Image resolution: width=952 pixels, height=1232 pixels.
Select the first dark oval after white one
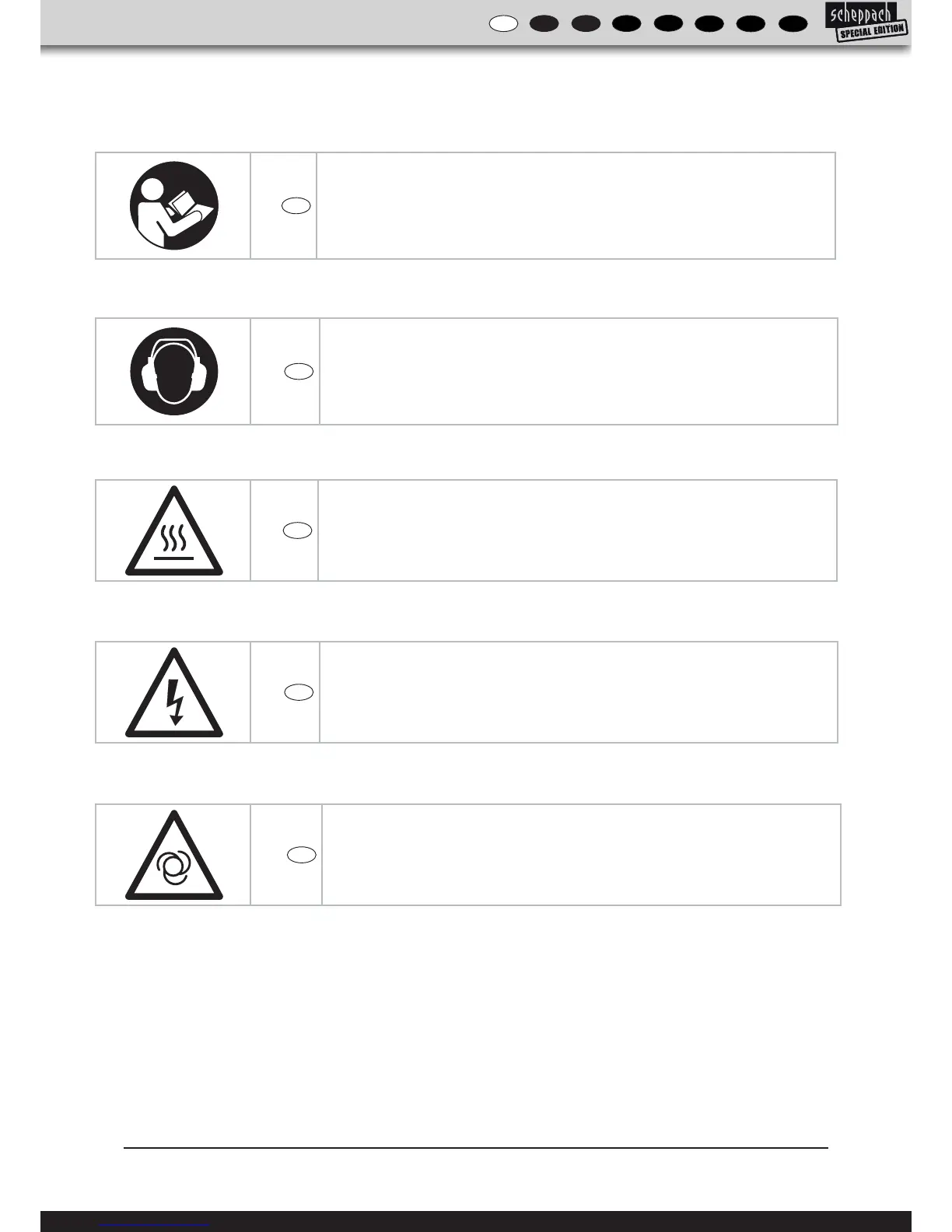(x=544, y=23)
